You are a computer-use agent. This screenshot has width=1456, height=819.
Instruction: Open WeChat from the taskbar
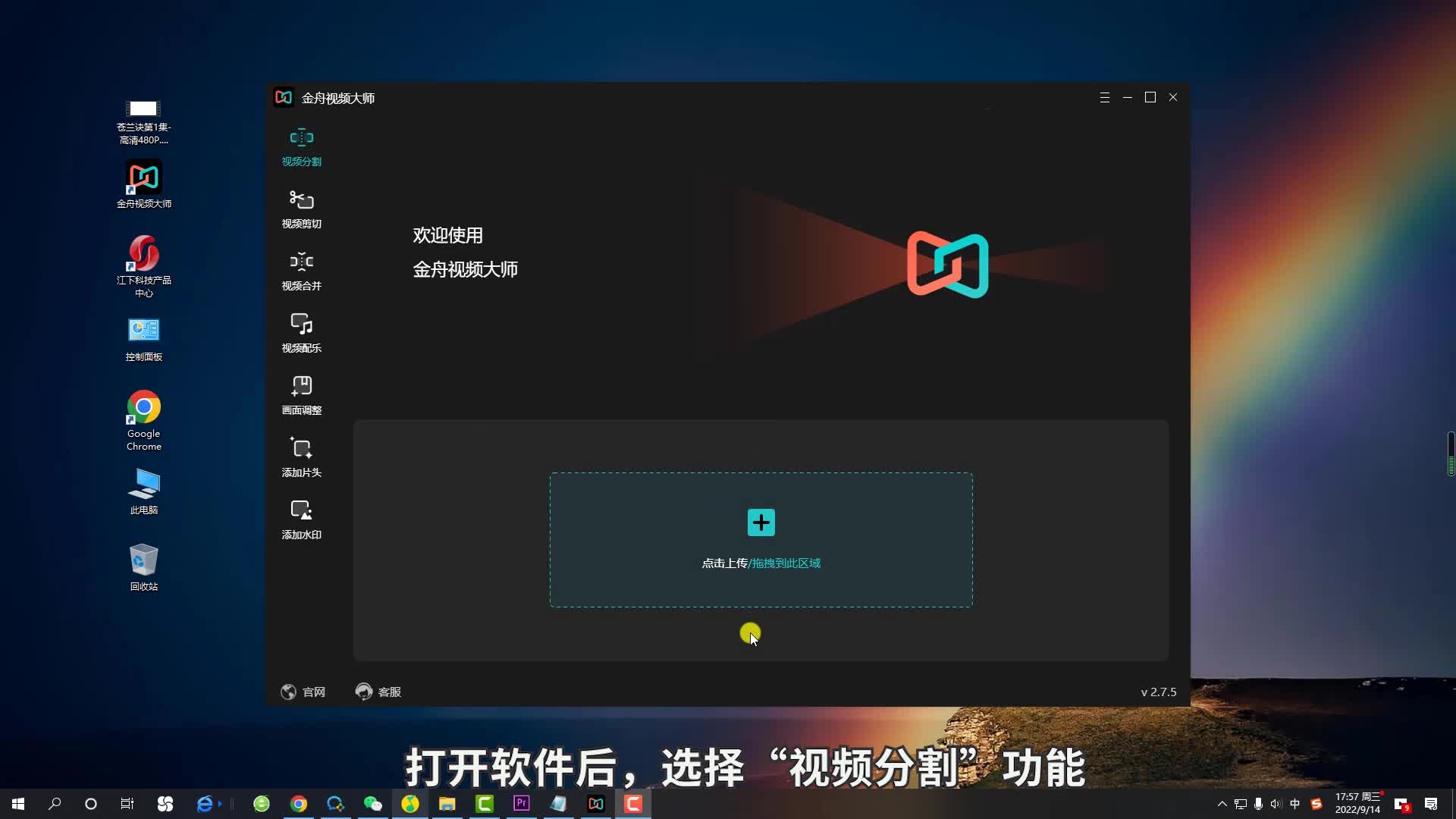(x=372, y=804)
